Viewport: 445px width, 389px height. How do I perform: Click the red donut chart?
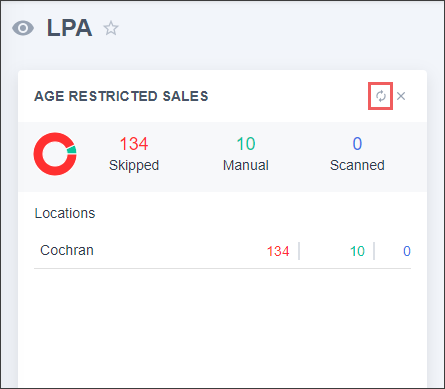coord(55,154)
